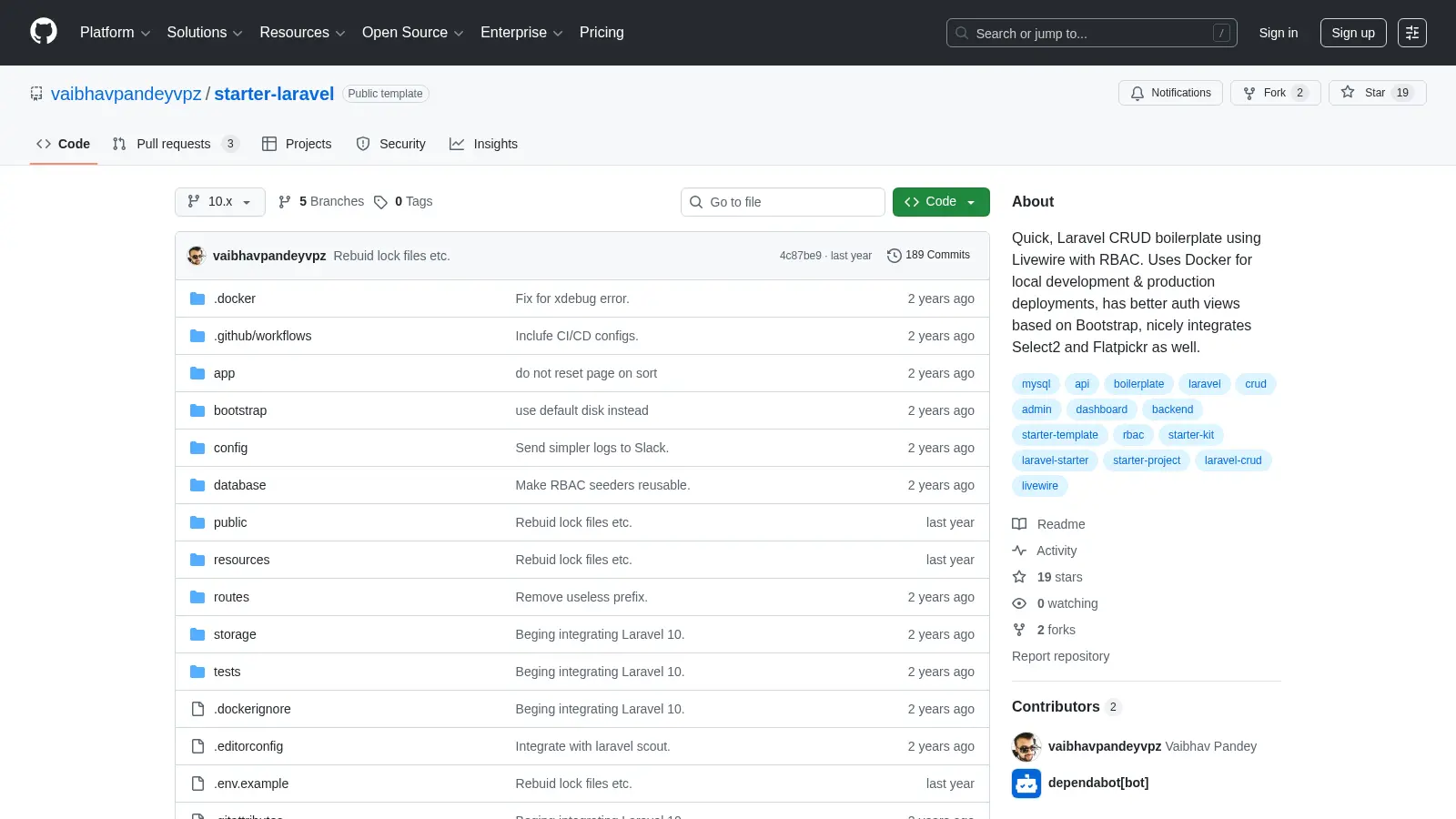This screenshot has height=819, width=1456.
Task: Expand the Platform menu
Action: click(115, 33)
